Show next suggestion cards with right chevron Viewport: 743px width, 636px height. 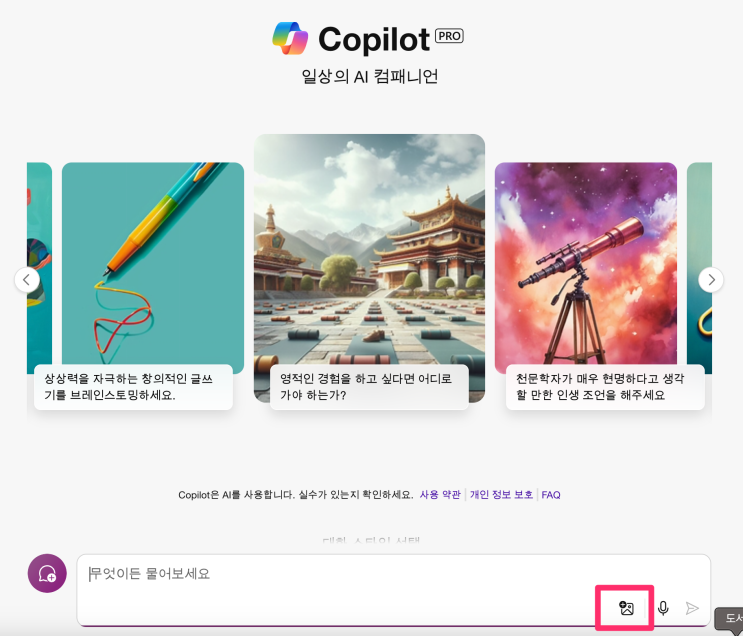coord(711,280)
